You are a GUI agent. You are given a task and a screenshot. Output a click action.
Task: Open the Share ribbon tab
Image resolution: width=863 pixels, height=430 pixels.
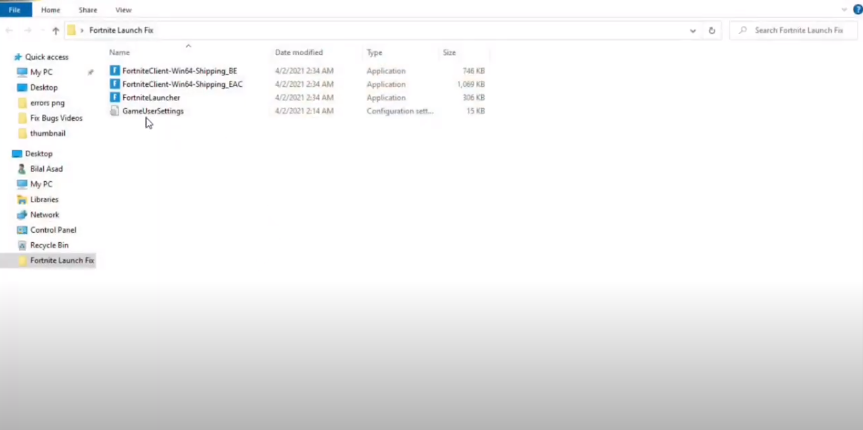tap(88, 10)
